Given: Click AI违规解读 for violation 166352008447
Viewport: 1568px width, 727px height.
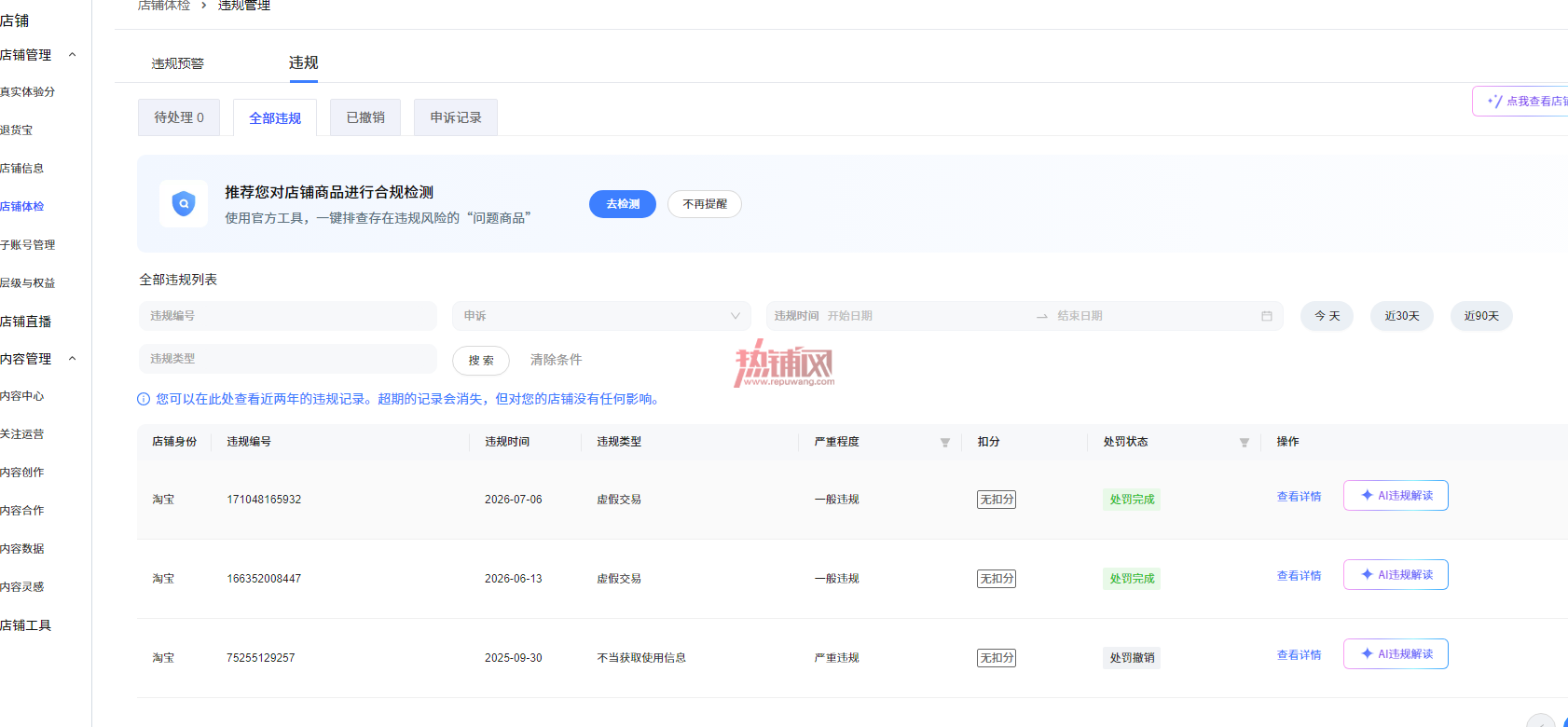Looking at the screenshot, I should point(1396,575).
